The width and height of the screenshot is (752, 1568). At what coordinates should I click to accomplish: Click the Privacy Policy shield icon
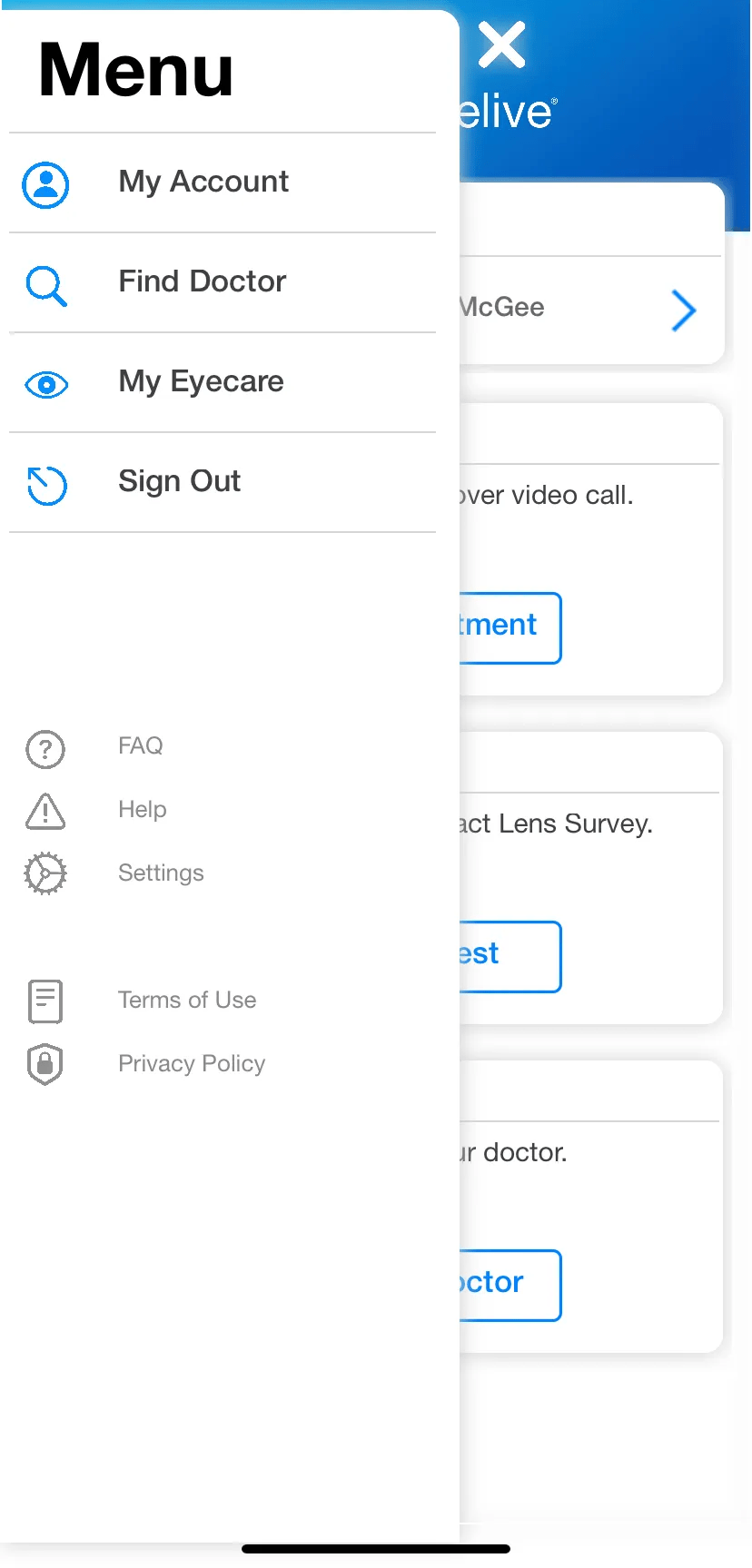point(45,1064)
